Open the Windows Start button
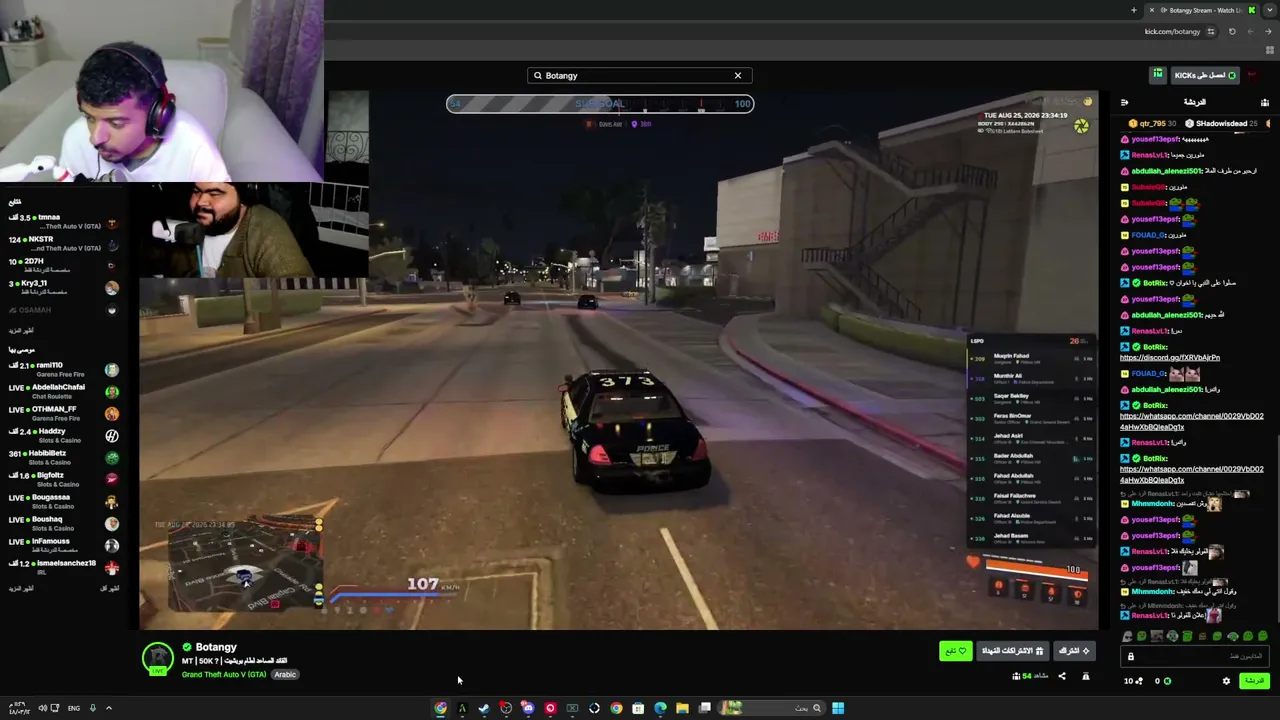This screenshot has width=1280, height=720. (838, 708)
